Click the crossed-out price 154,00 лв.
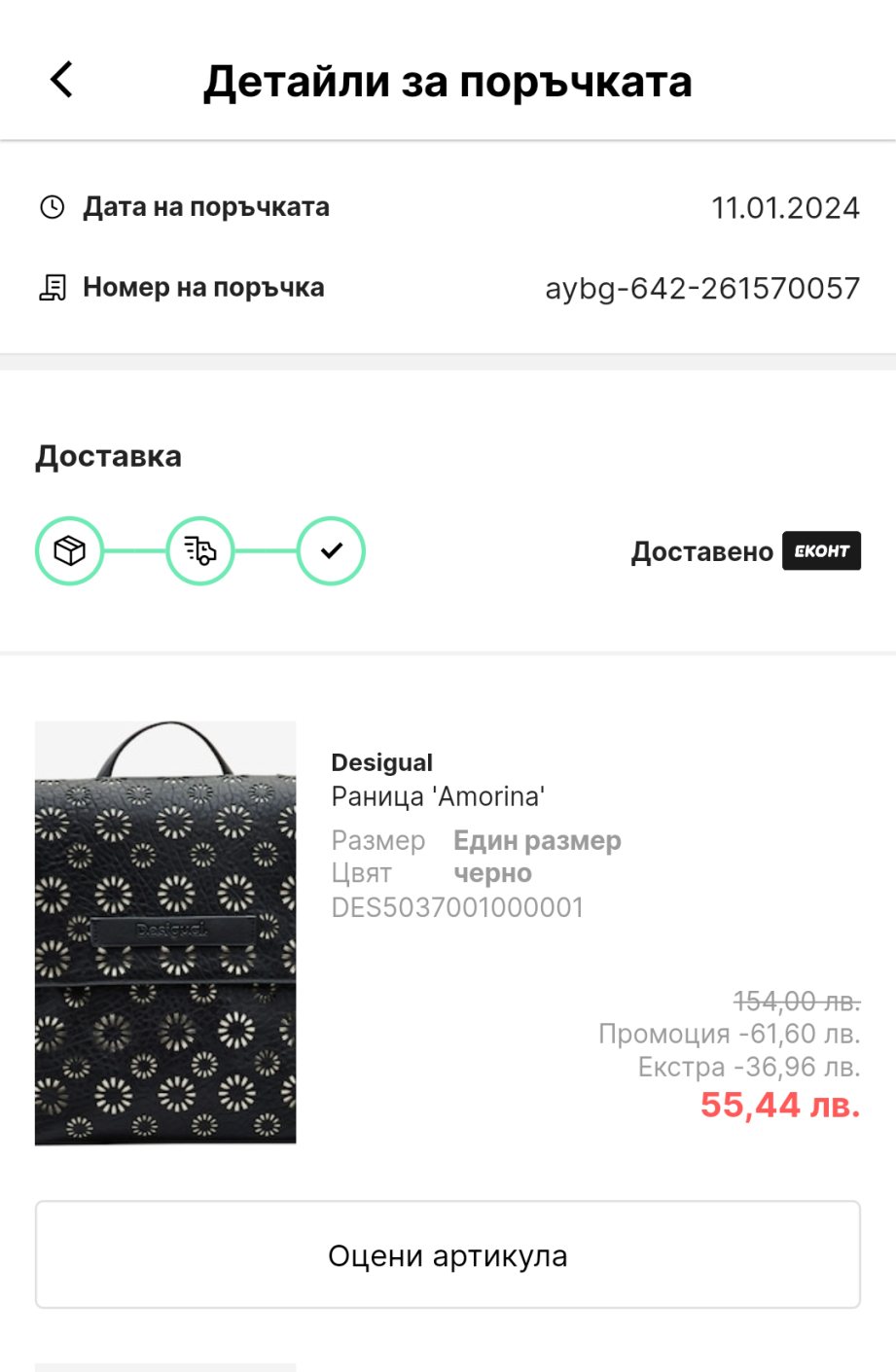 click(x=797, y=1002)
